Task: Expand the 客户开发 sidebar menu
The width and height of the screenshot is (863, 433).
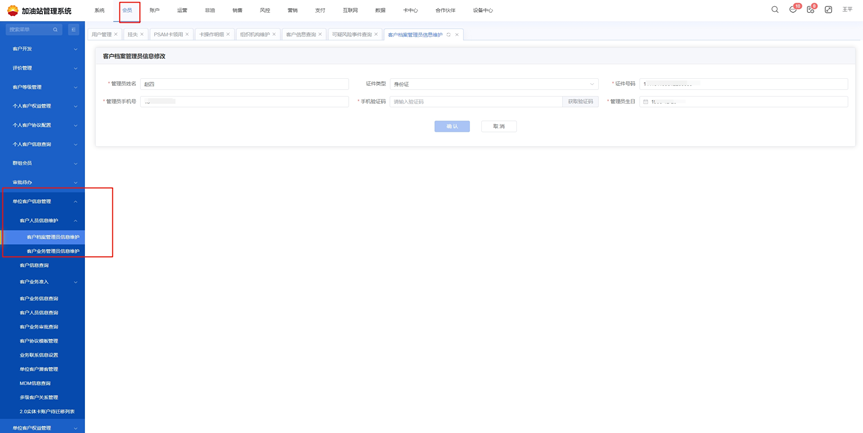Action: click(43, 49)
